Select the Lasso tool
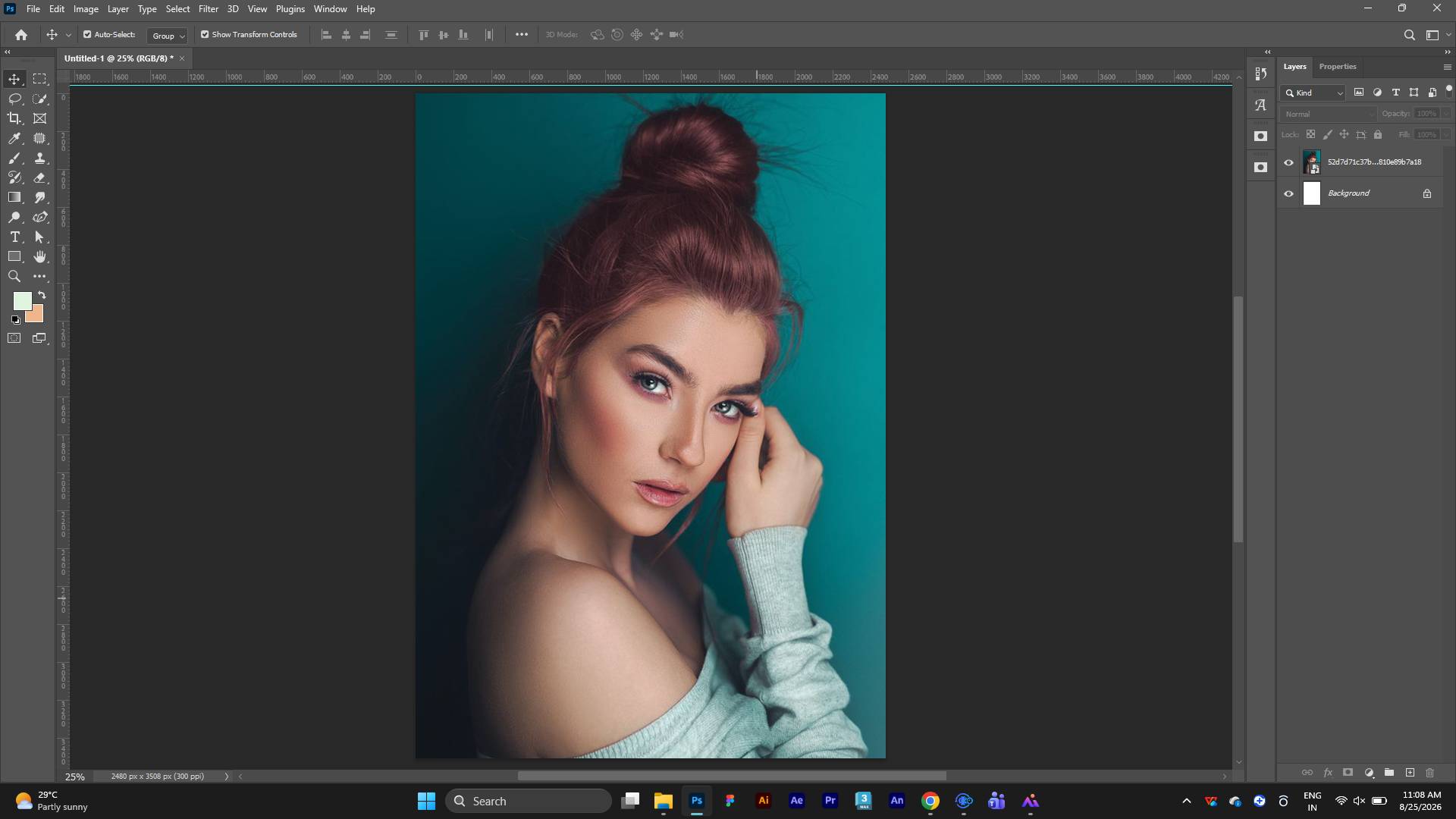 [x=14, y=99]
